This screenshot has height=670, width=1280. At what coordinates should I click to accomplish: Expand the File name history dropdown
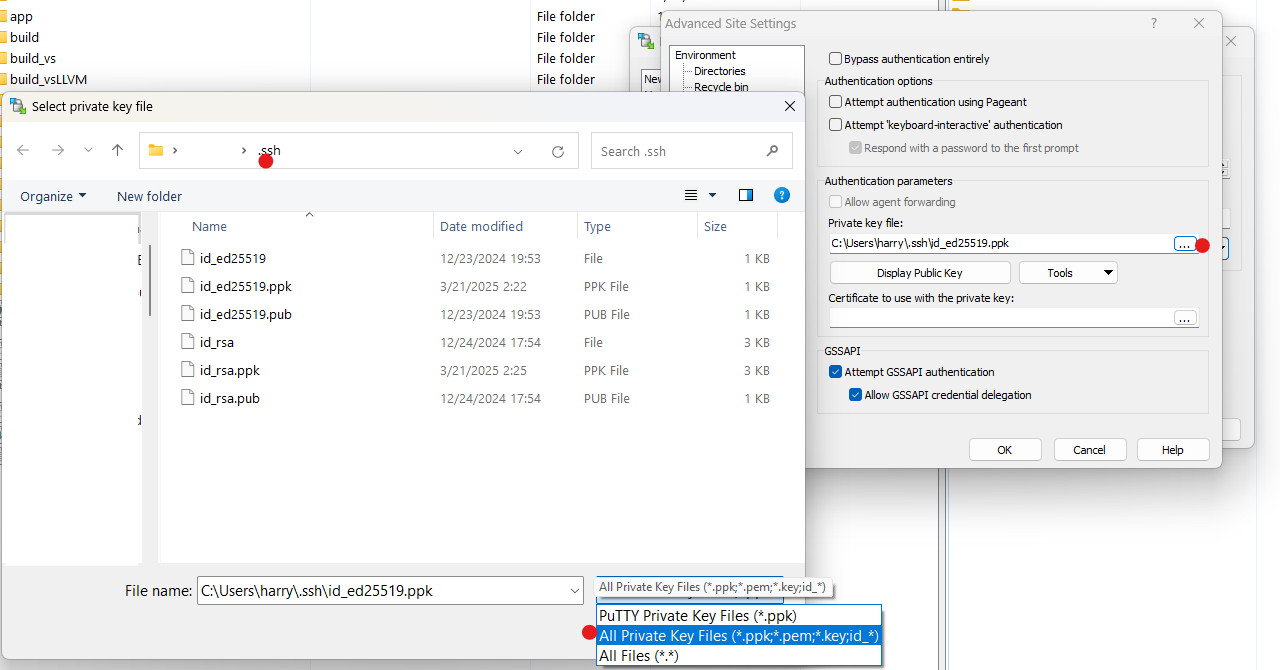575,591
